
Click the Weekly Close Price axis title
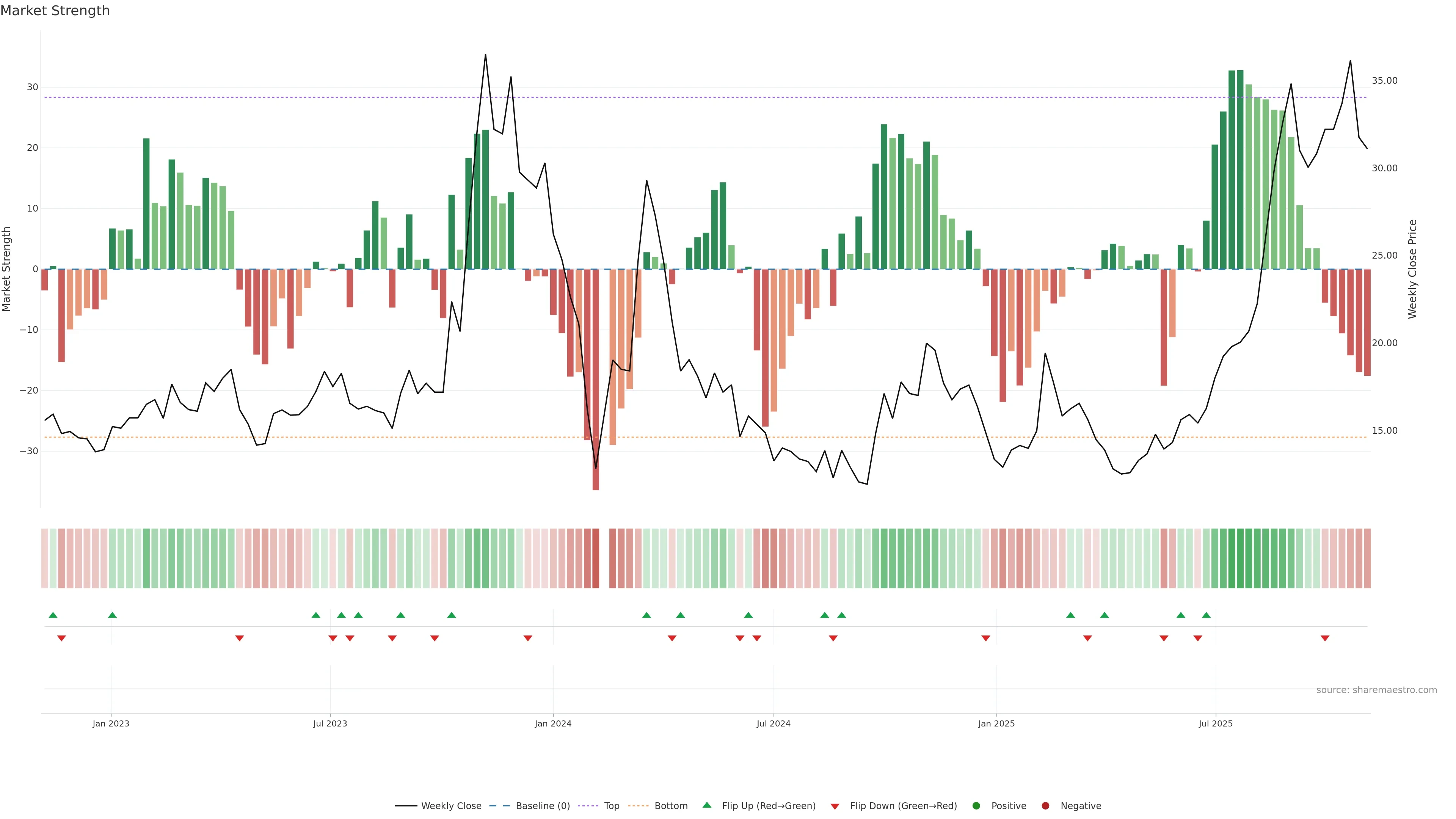(1412, 269)
